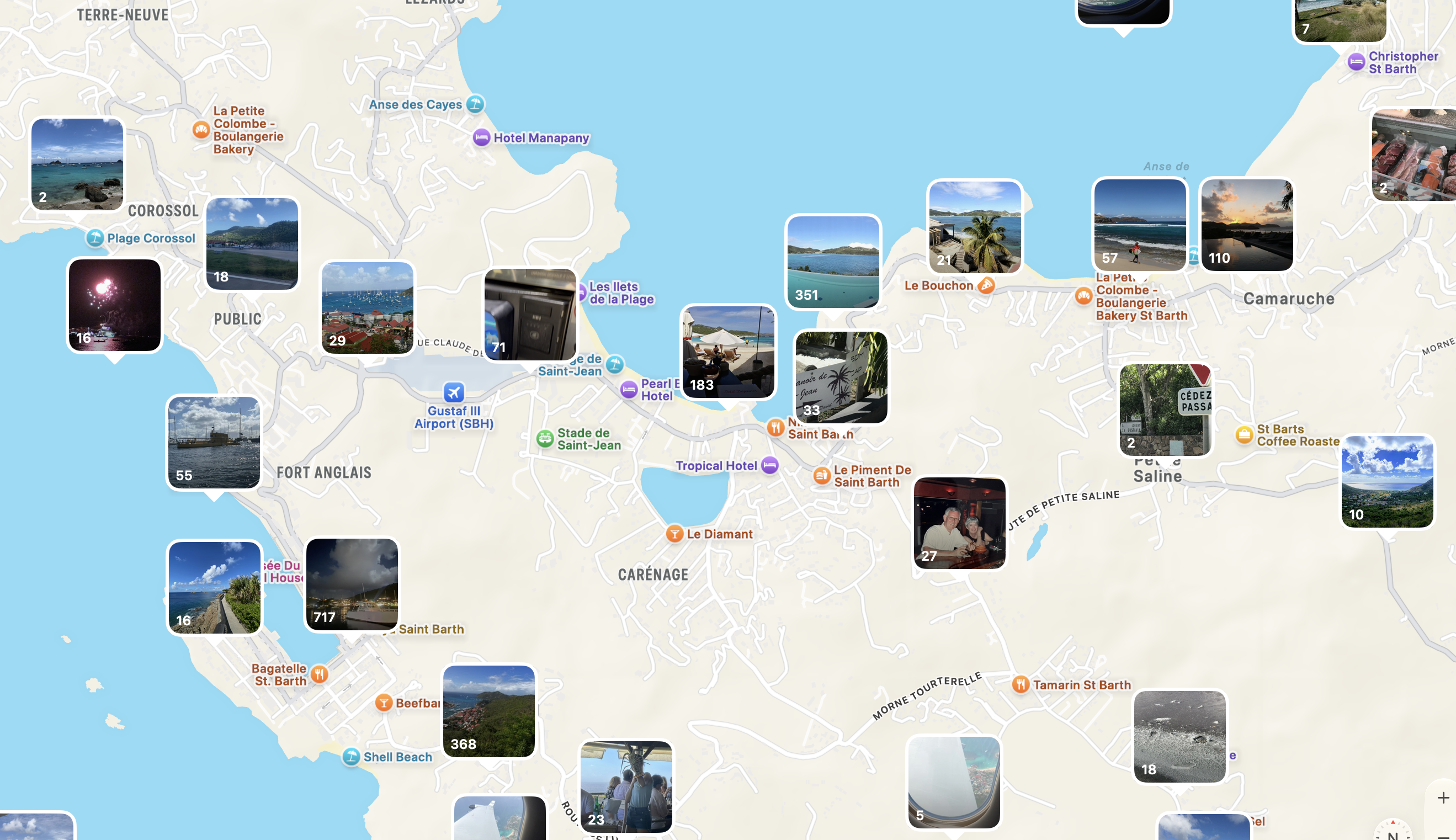Open the 23 photos restaurant crowd cluster
The image size is (1456, 840).
626,787
